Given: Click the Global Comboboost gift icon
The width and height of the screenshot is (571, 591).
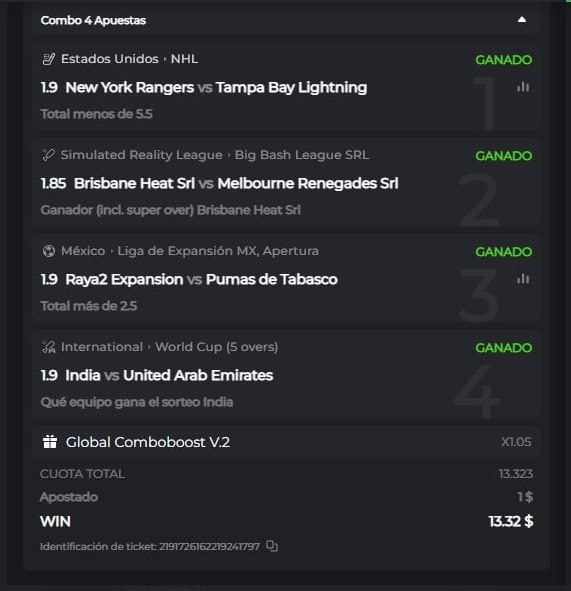Looking at the screenshot, I should coord(50,442).
